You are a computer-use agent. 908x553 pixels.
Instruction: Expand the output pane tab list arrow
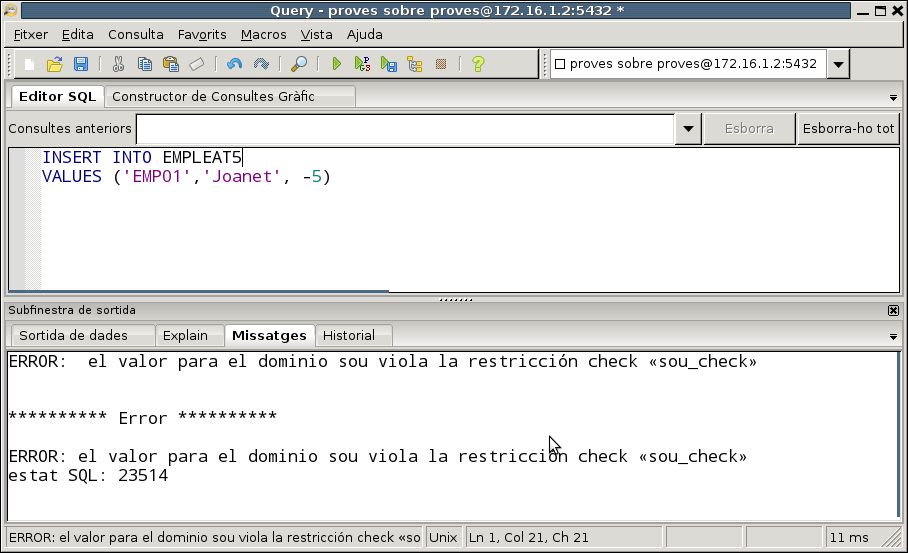[893, 337]
